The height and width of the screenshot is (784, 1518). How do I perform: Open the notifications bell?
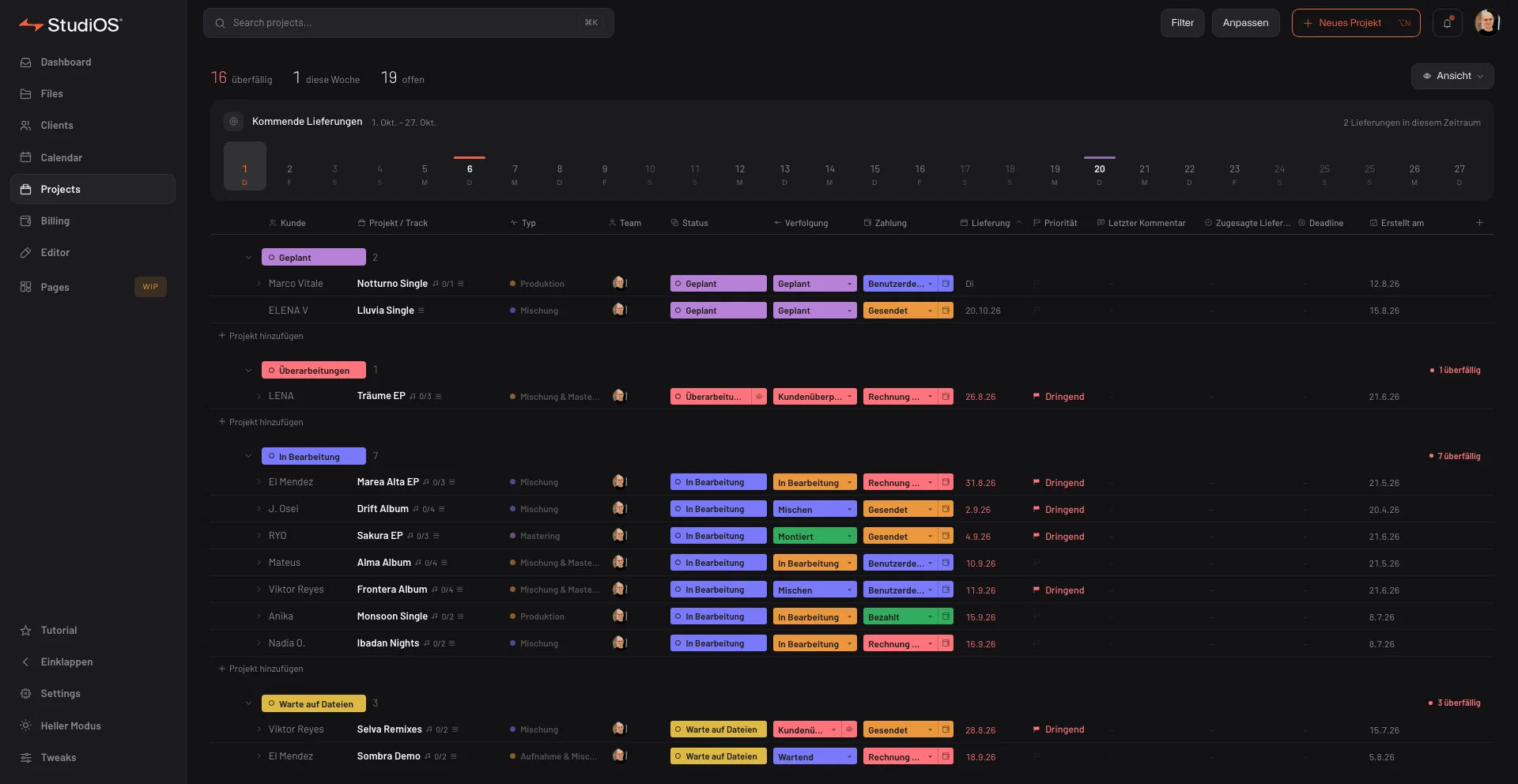click(x=1447, y=23)
